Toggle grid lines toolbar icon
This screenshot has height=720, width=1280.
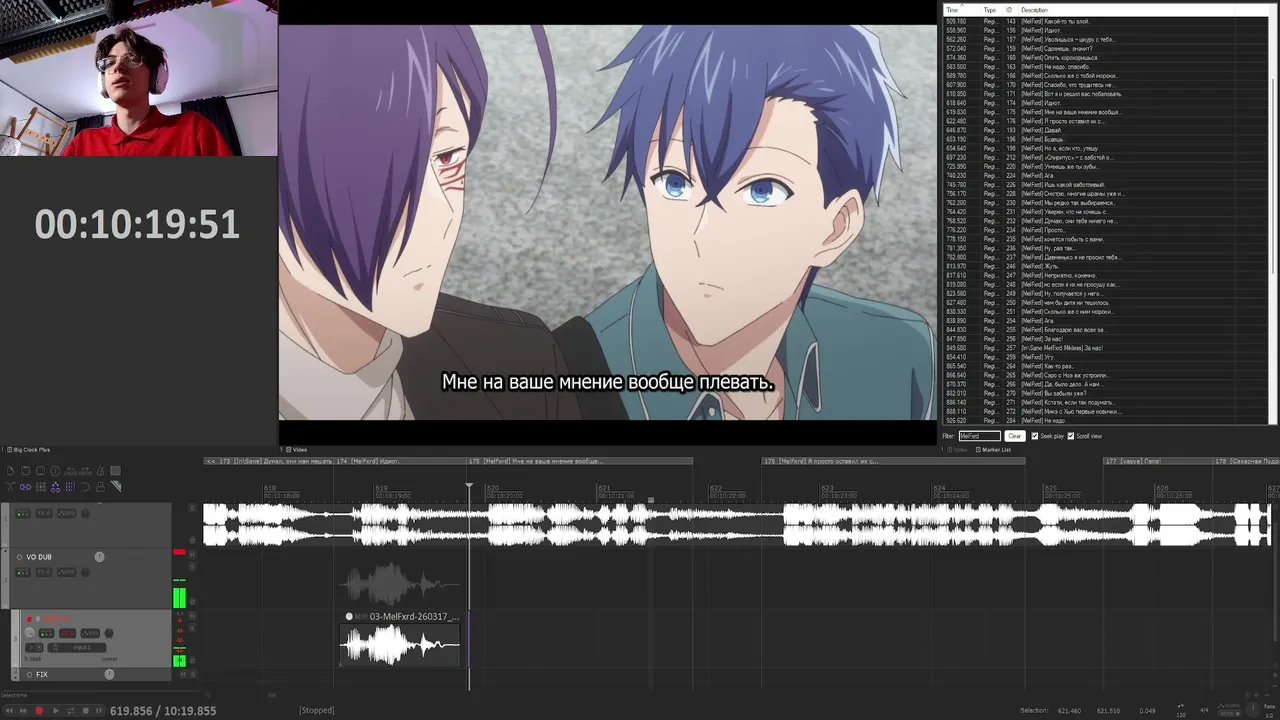(70, 487)
